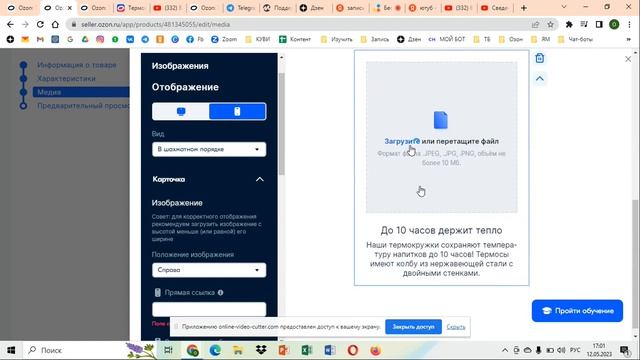Close the editor with X icon
The image size is (640, 360).
(628, 59)
